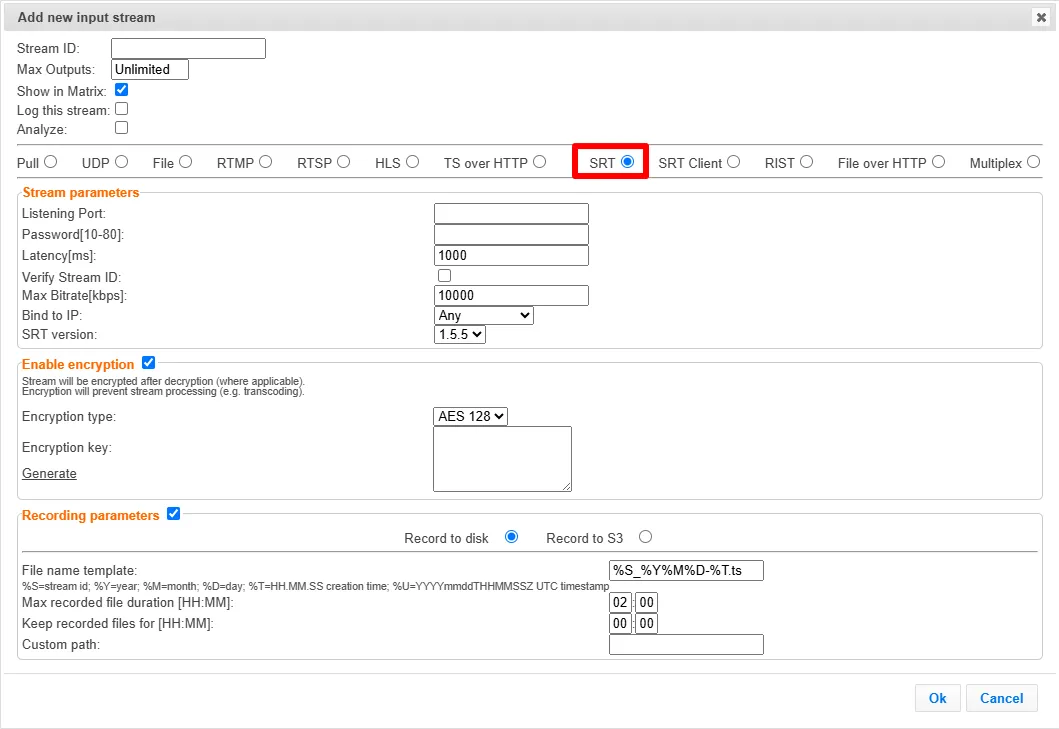Select TS over HTTP option
The image size is (1059, 729).
[x=540, y=162]
